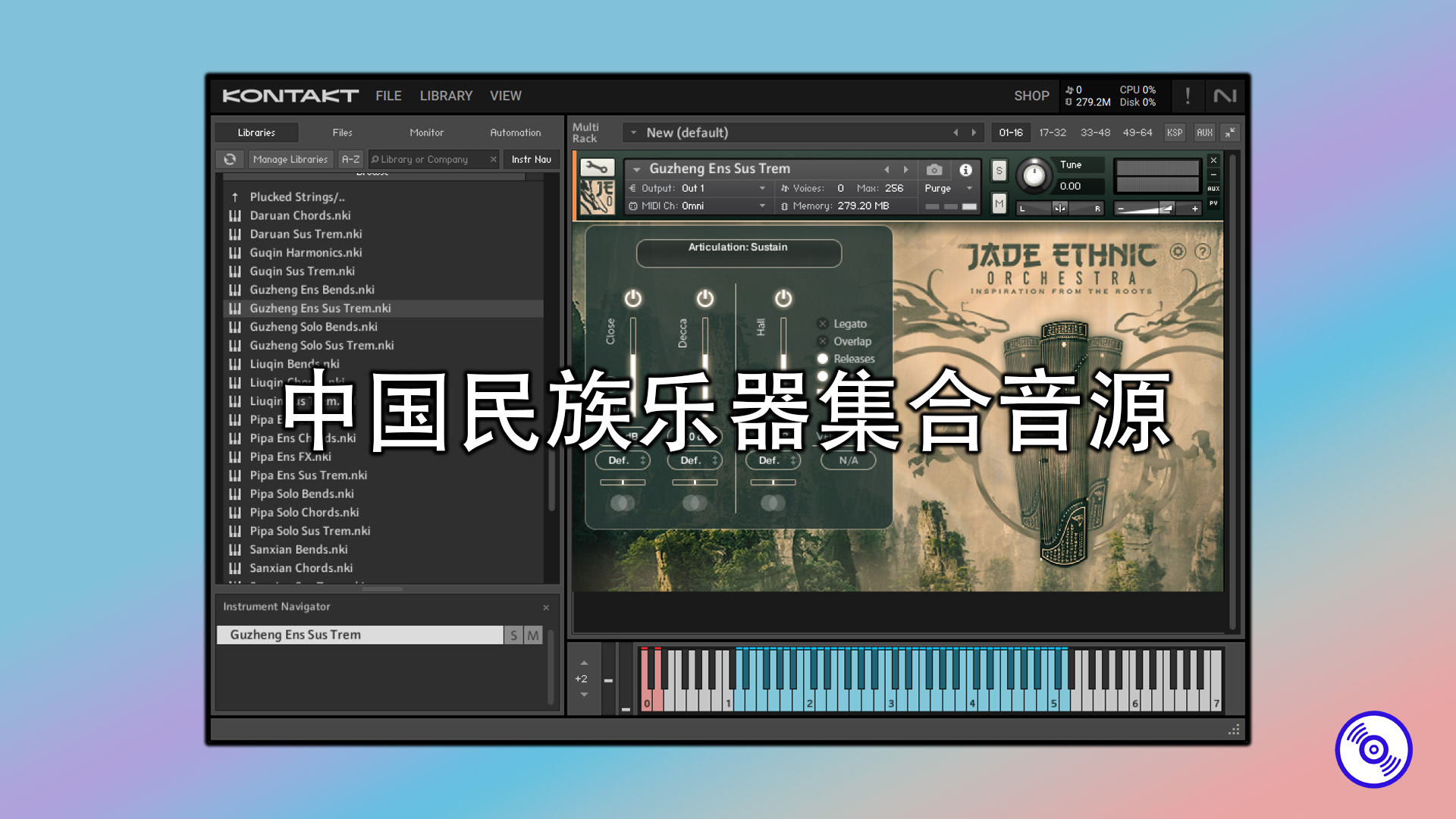Click the Native Instruments logo icon
Screen dimensions: 1456x819
[x=1225, y=96]
